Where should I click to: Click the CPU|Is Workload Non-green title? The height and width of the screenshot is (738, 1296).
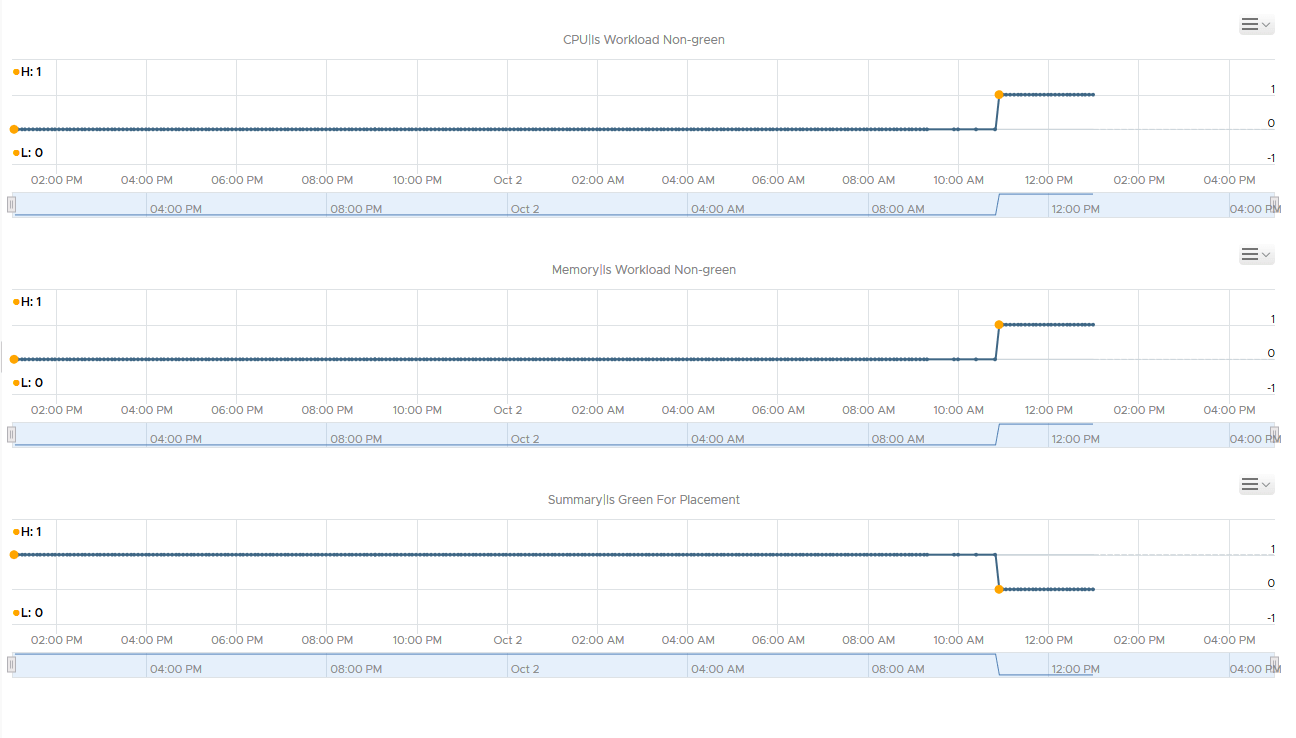[x=643, y=40]
